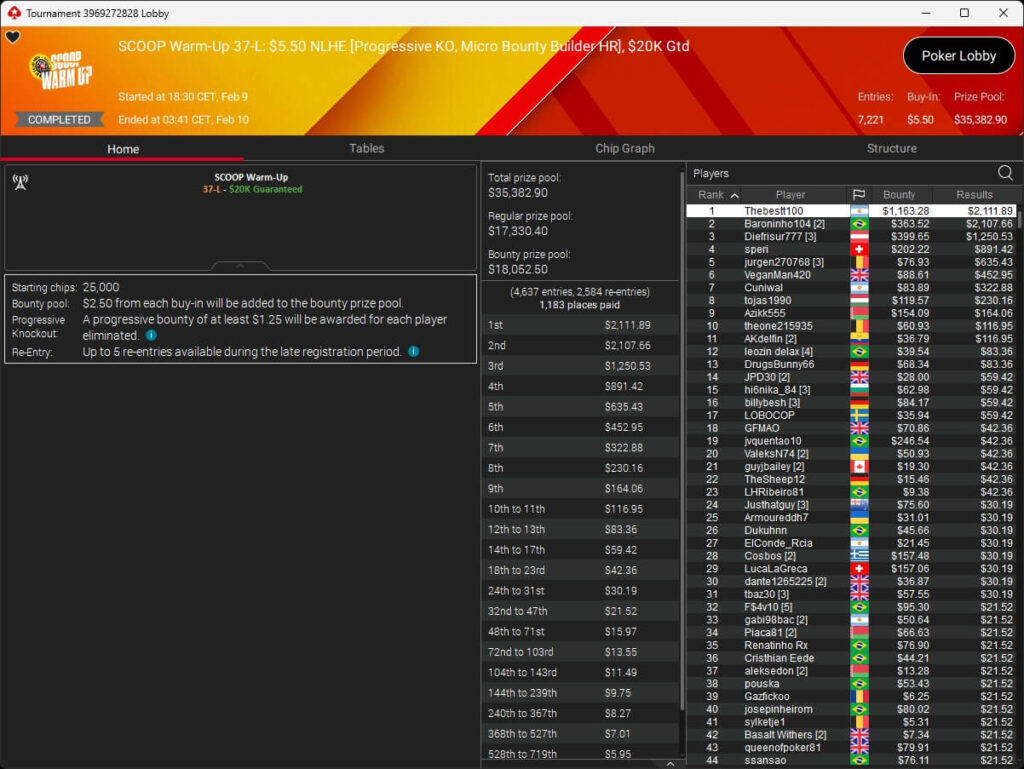Sort players by the flag column icon
Image resolution: width=1024 pixels, height=769 pixels.
858,195
